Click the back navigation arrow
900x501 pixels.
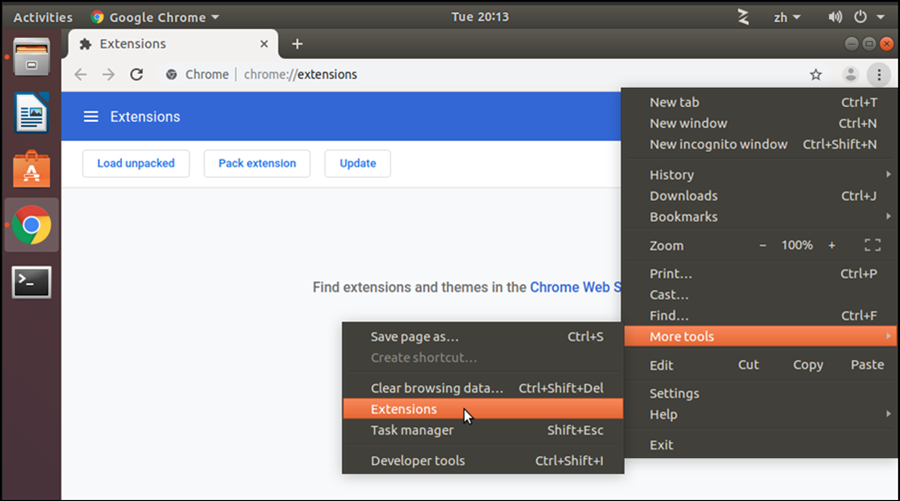[x=81, y=74]
